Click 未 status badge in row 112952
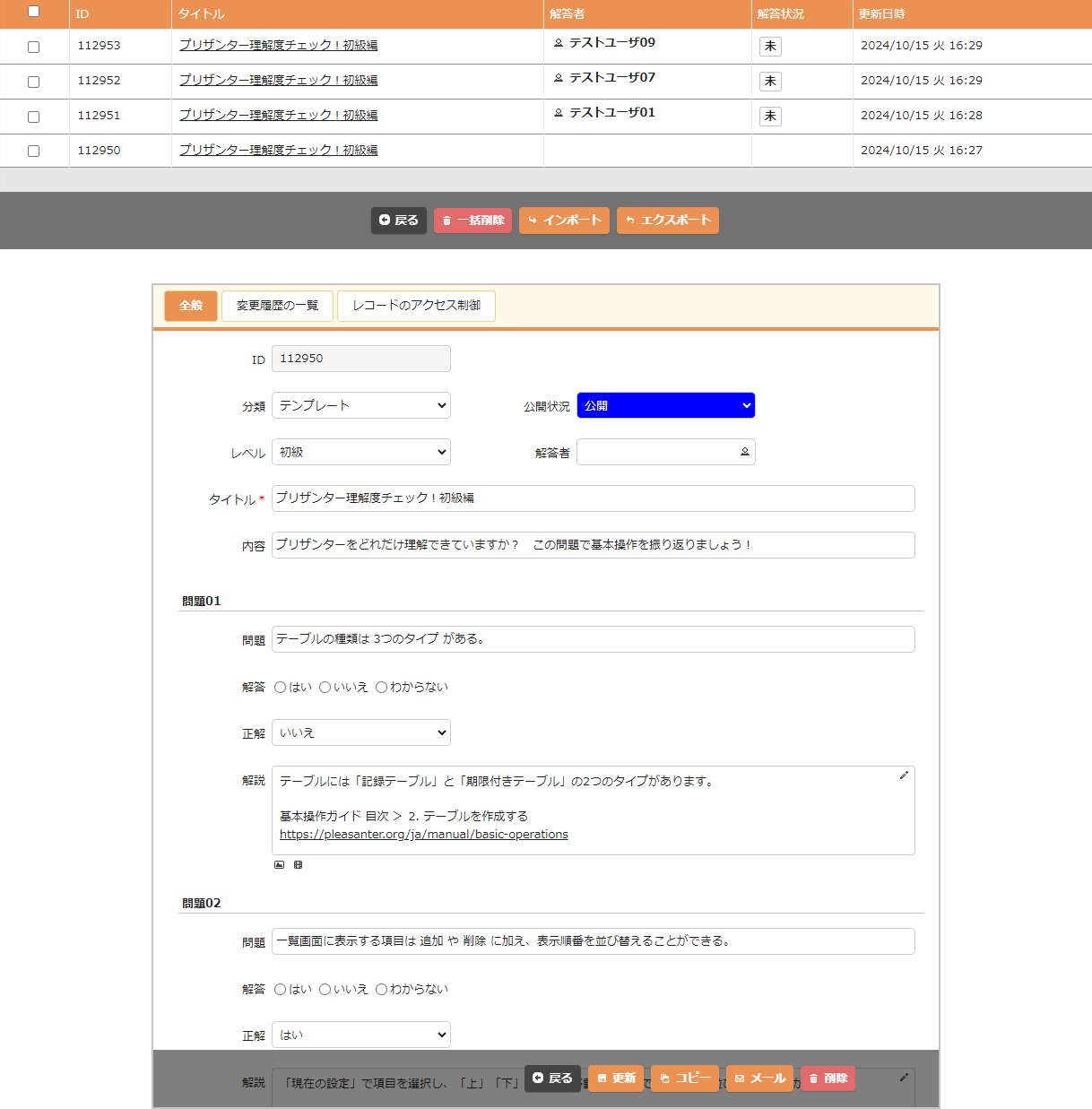 770,82
